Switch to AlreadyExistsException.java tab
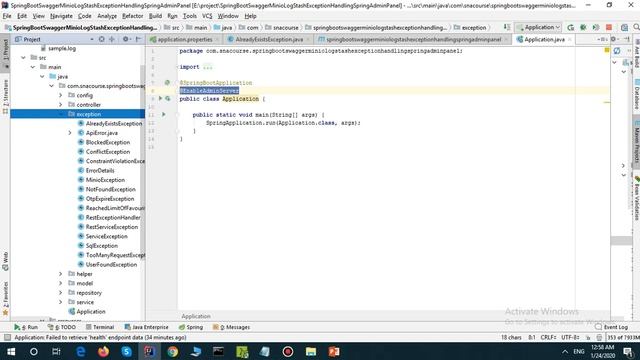This screenshot has height=360, width=640. pos(269,39)
